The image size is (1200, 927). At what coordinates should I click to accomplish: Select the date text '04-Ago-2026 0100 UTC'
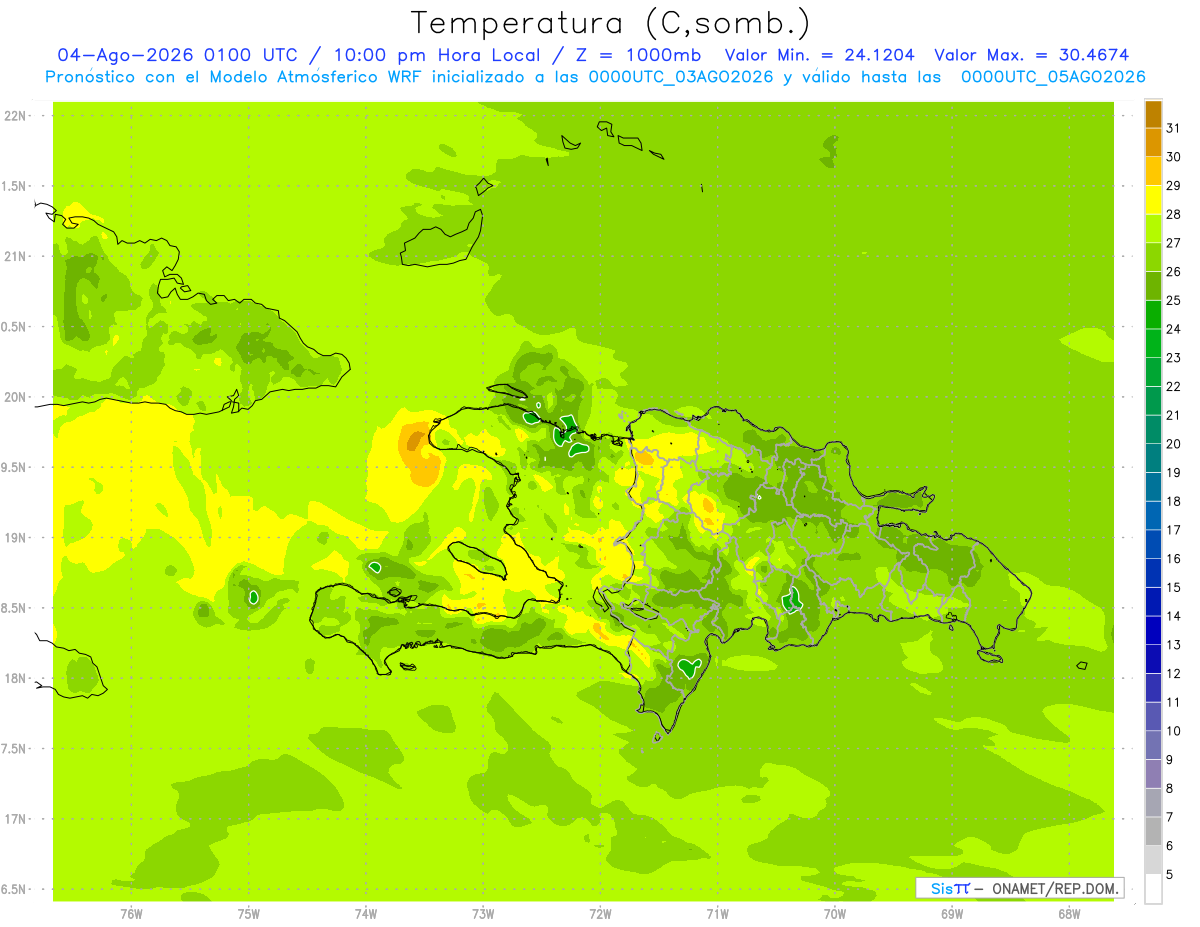tap(177, 55)
